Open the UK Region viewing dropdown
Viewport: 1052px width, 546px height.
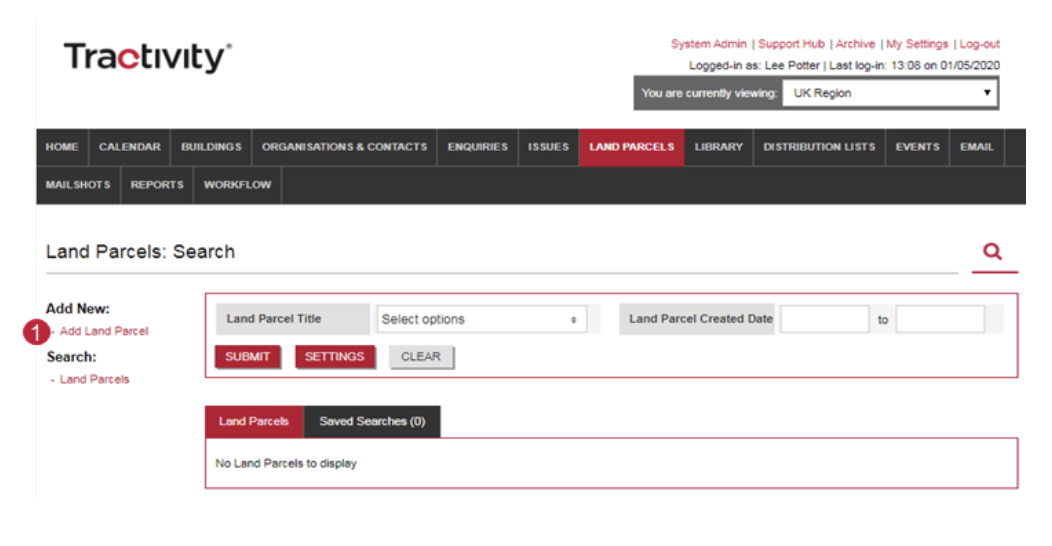click(x=890, y=93)
